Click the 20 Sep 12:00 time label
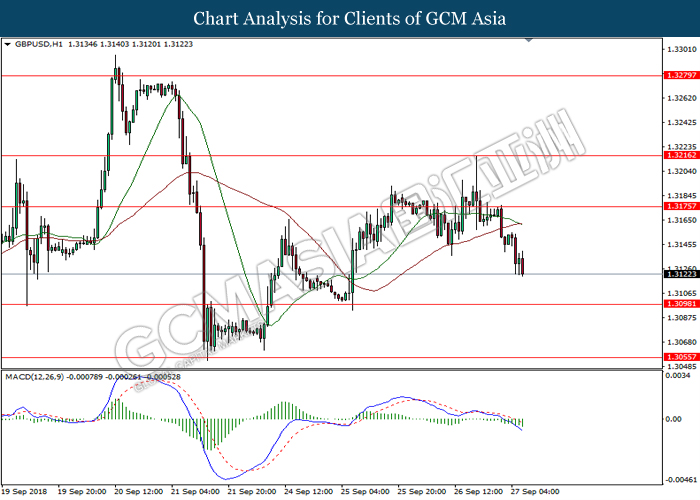This screenshot has height=500, width=700. tap(138, 492)
